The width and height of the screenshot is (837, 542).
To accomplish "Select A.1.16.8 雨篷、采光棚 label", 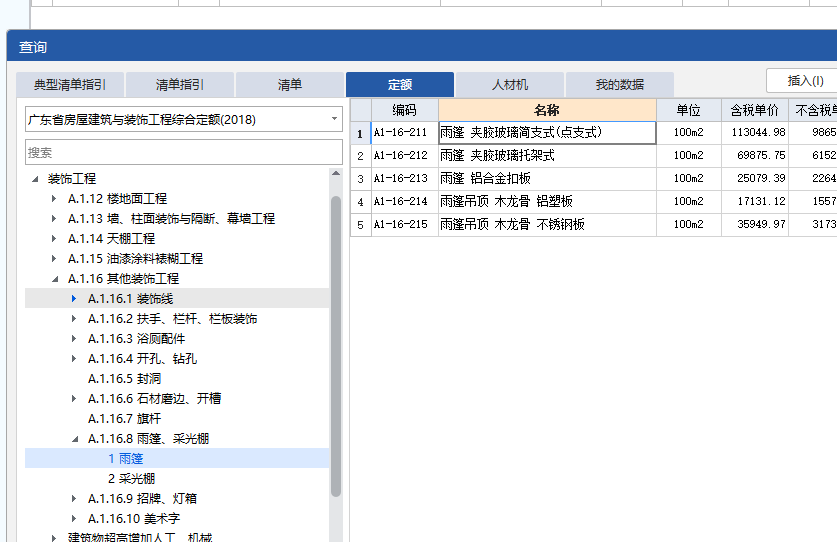I will [148, 439].
